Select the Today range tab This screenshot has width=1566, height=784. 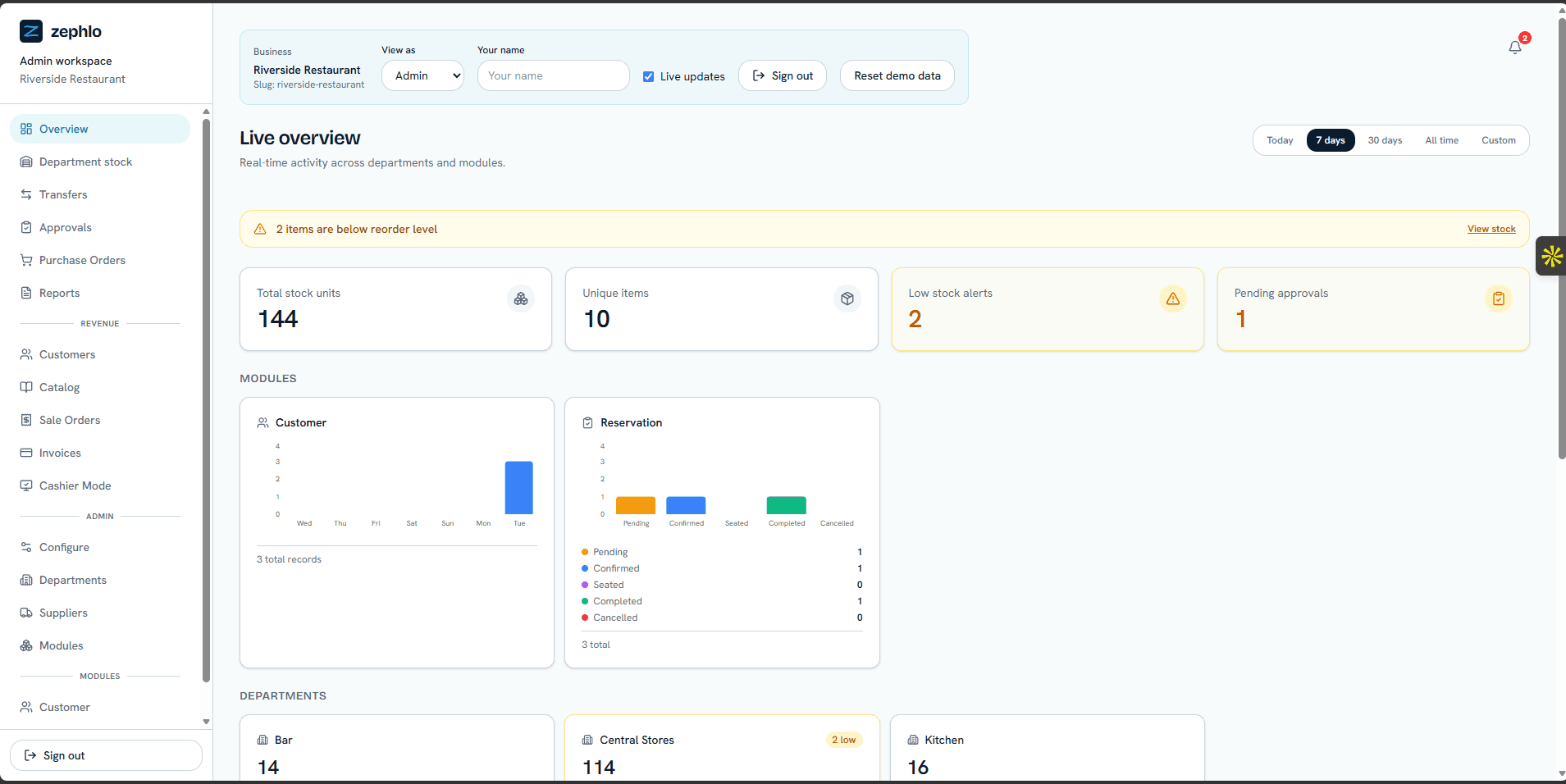point(1280,140)
